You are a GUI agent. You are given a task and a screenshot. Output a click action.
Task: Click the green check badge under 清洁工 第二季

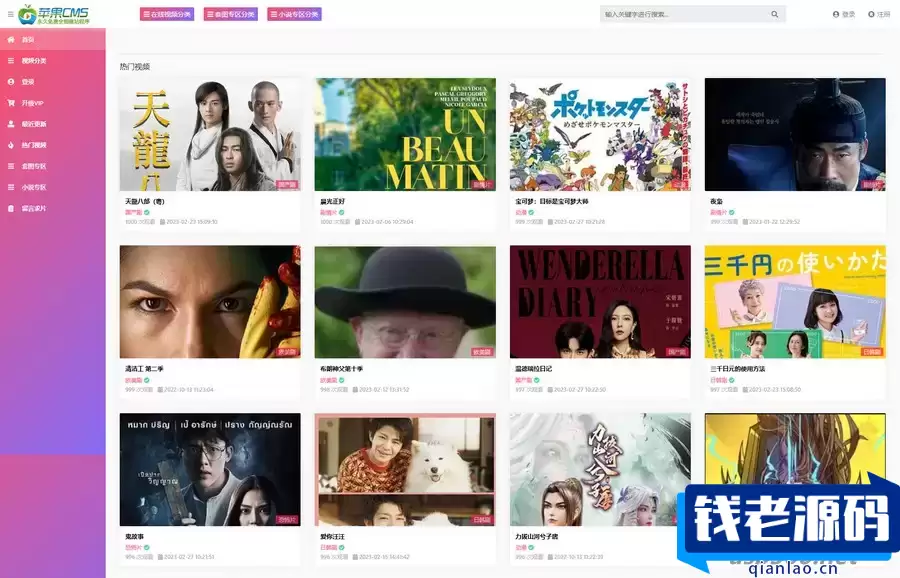(x=147, y=380)
